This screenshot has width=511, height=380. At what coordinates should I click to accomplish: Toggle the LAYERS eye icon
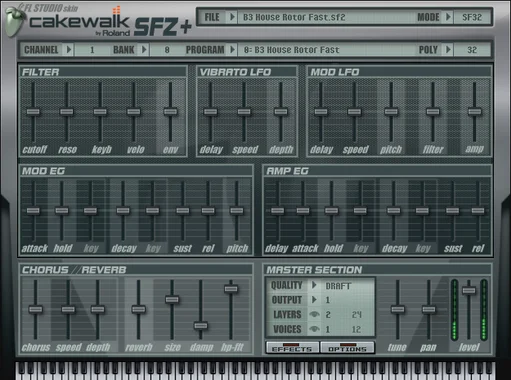[x=314, y=314]
